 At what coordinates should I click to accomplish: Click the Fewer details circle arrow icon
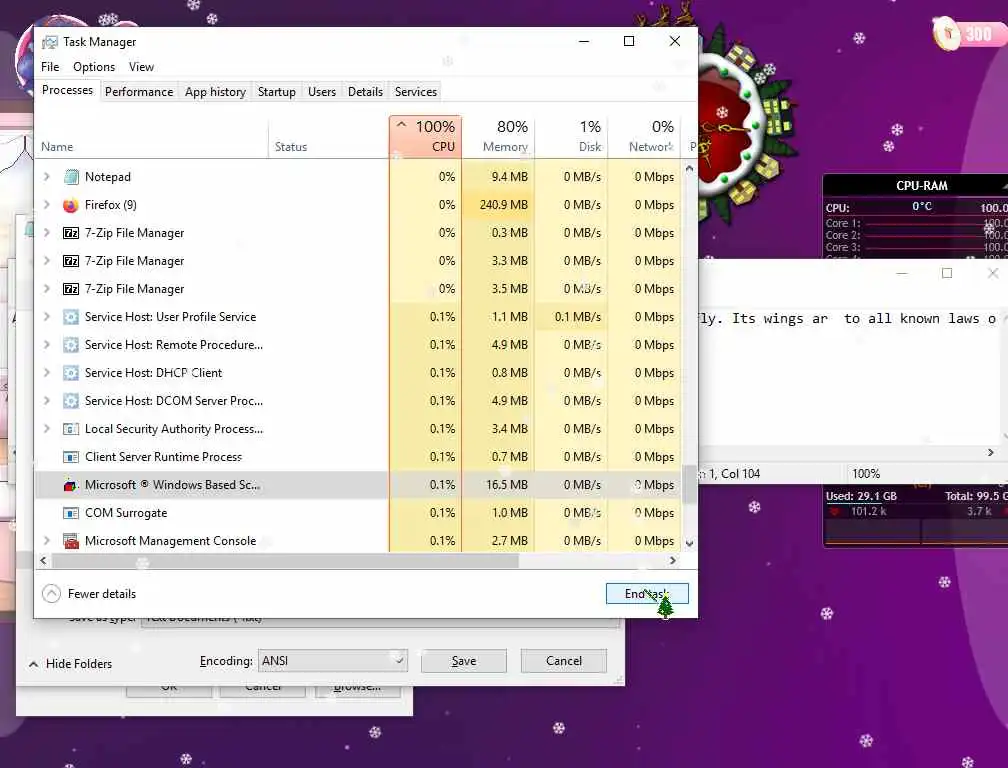tap(51, 594)
